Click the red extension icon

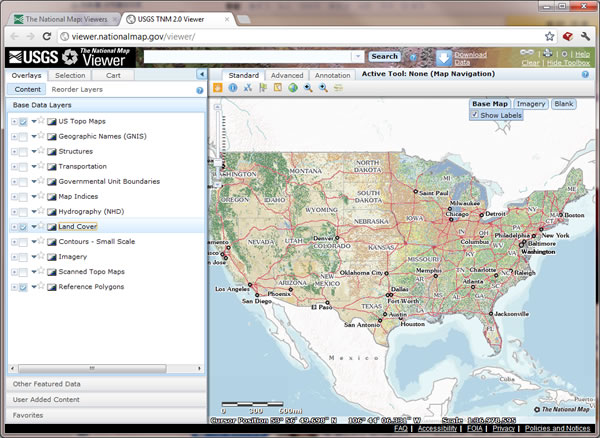[567, 36]
